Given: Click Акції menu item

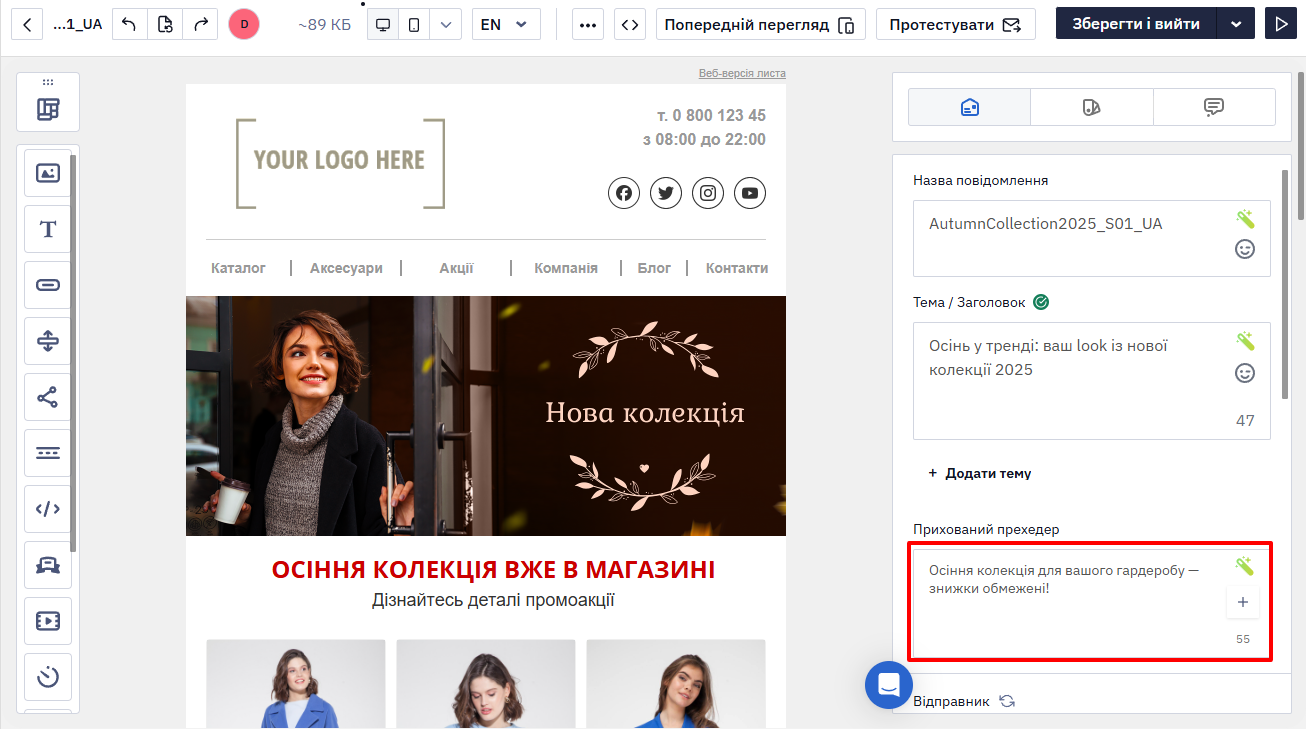Looking at the screenshot, I should [x=456, y=268].
